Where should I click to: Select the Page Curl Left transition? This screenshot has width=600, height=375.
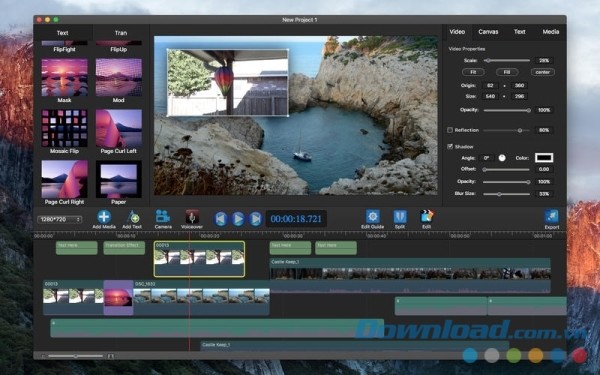click(119, 128)
